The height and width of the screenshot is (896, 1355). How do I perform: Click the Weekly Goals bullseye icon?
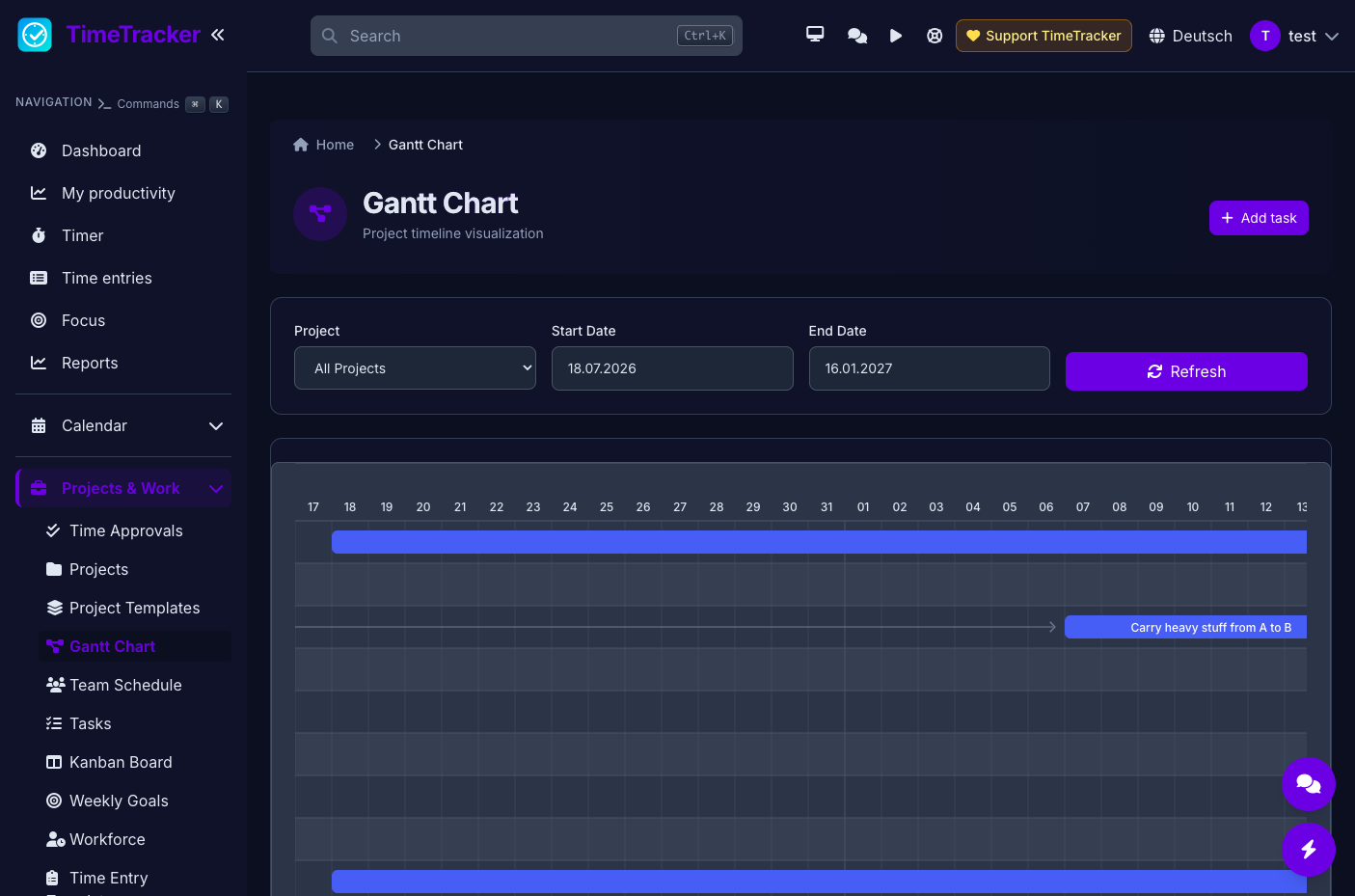[x=54, y=801]
